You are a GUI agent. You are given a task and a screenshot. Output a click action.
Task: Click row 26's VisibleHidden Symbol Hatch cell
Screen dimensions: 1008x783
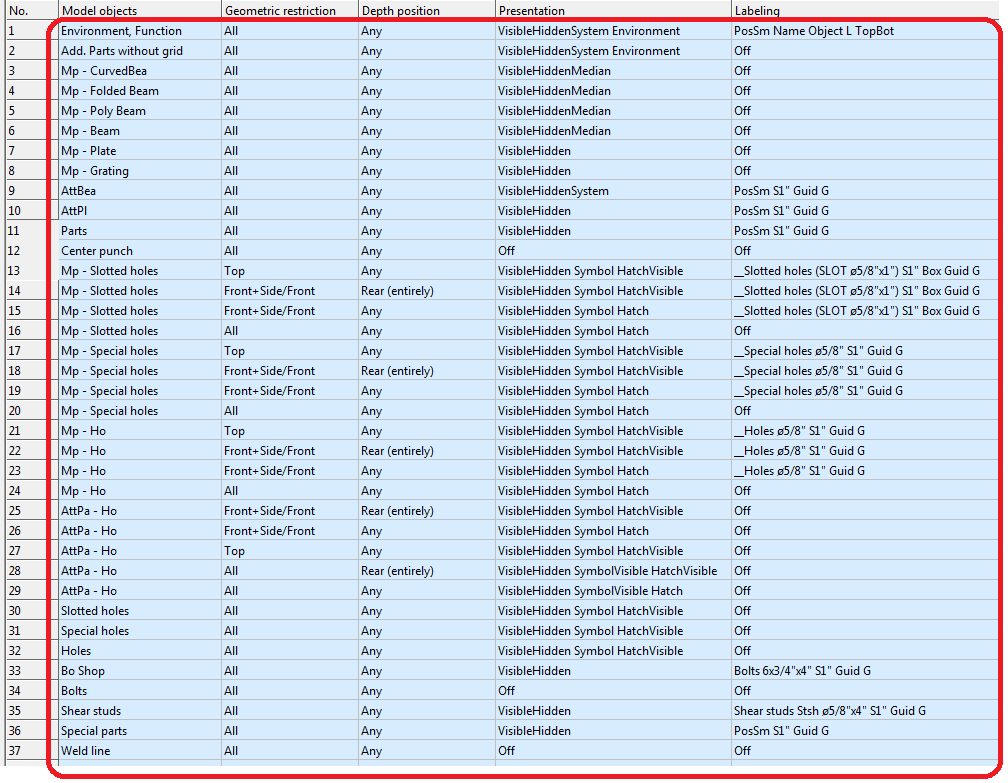tap(613, 530)
